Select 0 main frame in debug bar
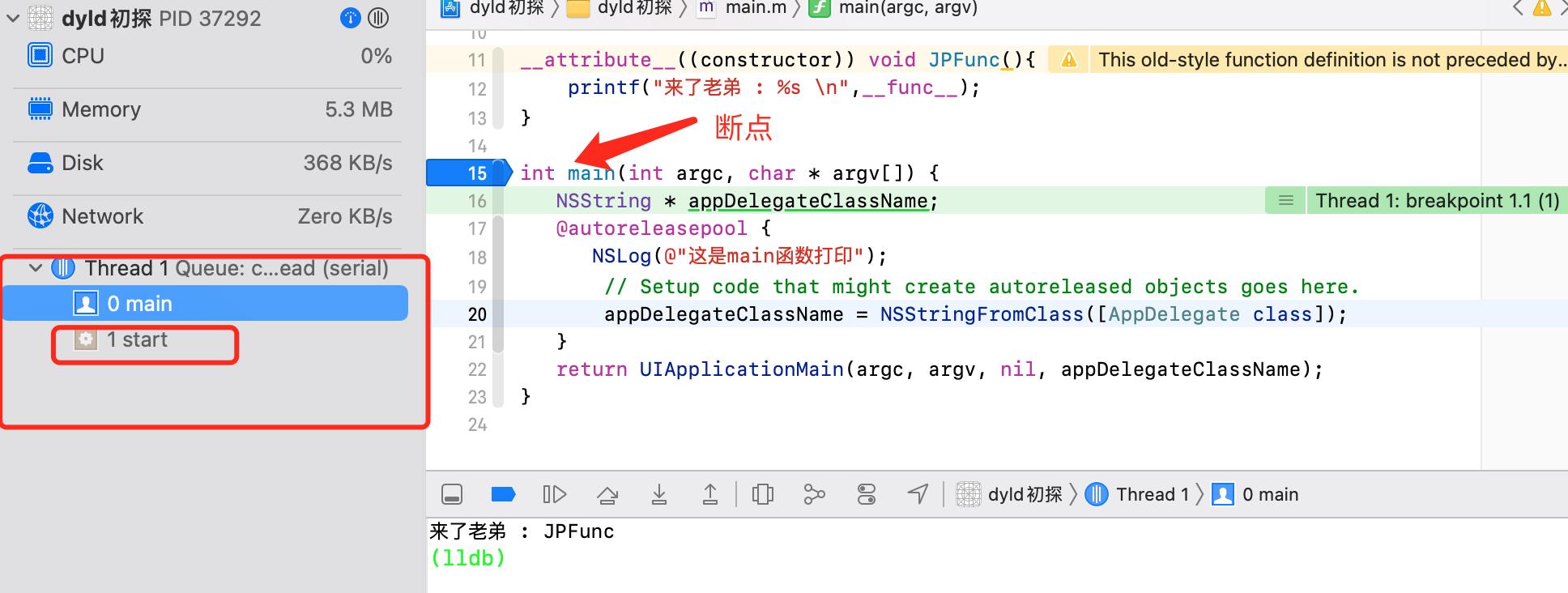Screen dimensions: 1568x593 [x=1255, y=494]
